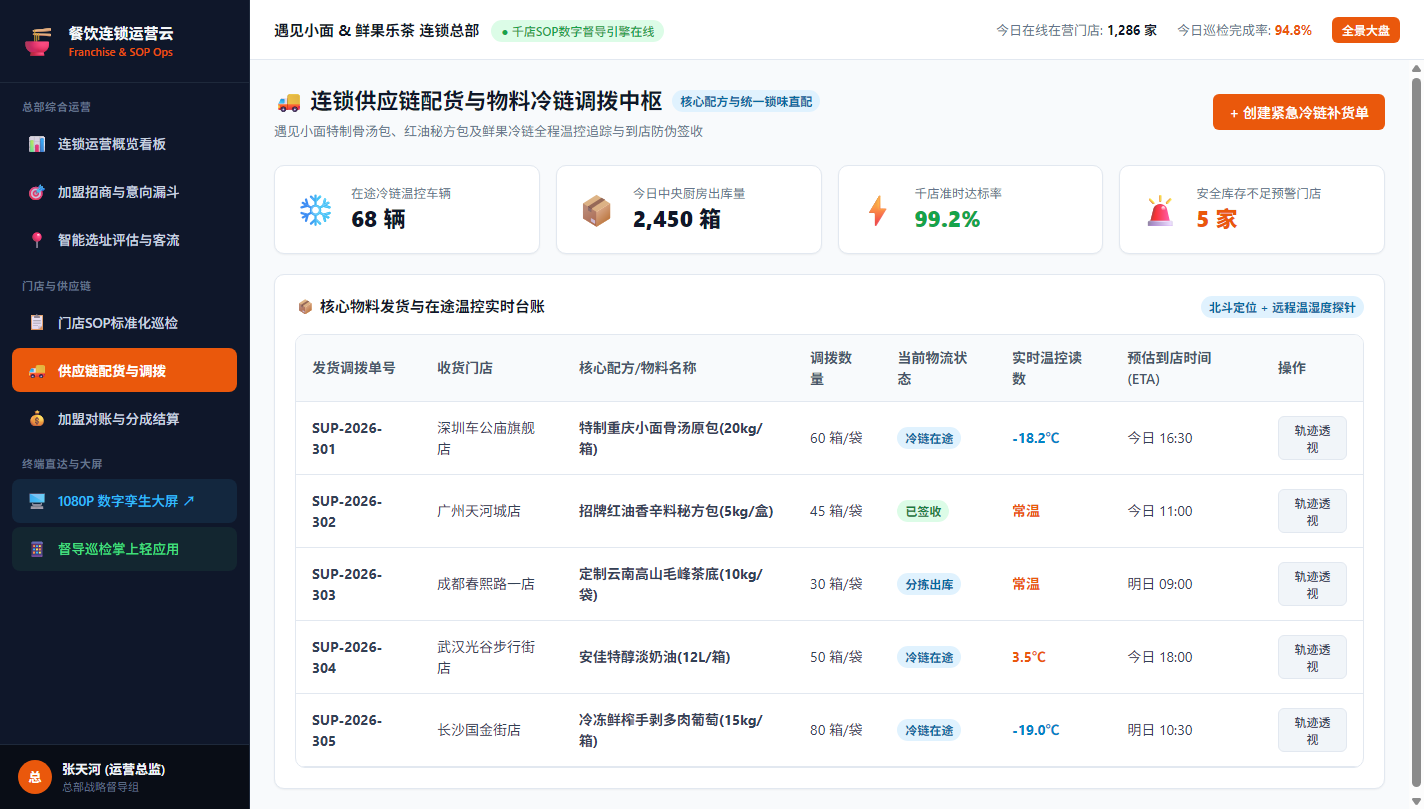This screenshot has height=809, width=1424.
Task: Click the page vertical scrollbar
Action: (1415, 430)
